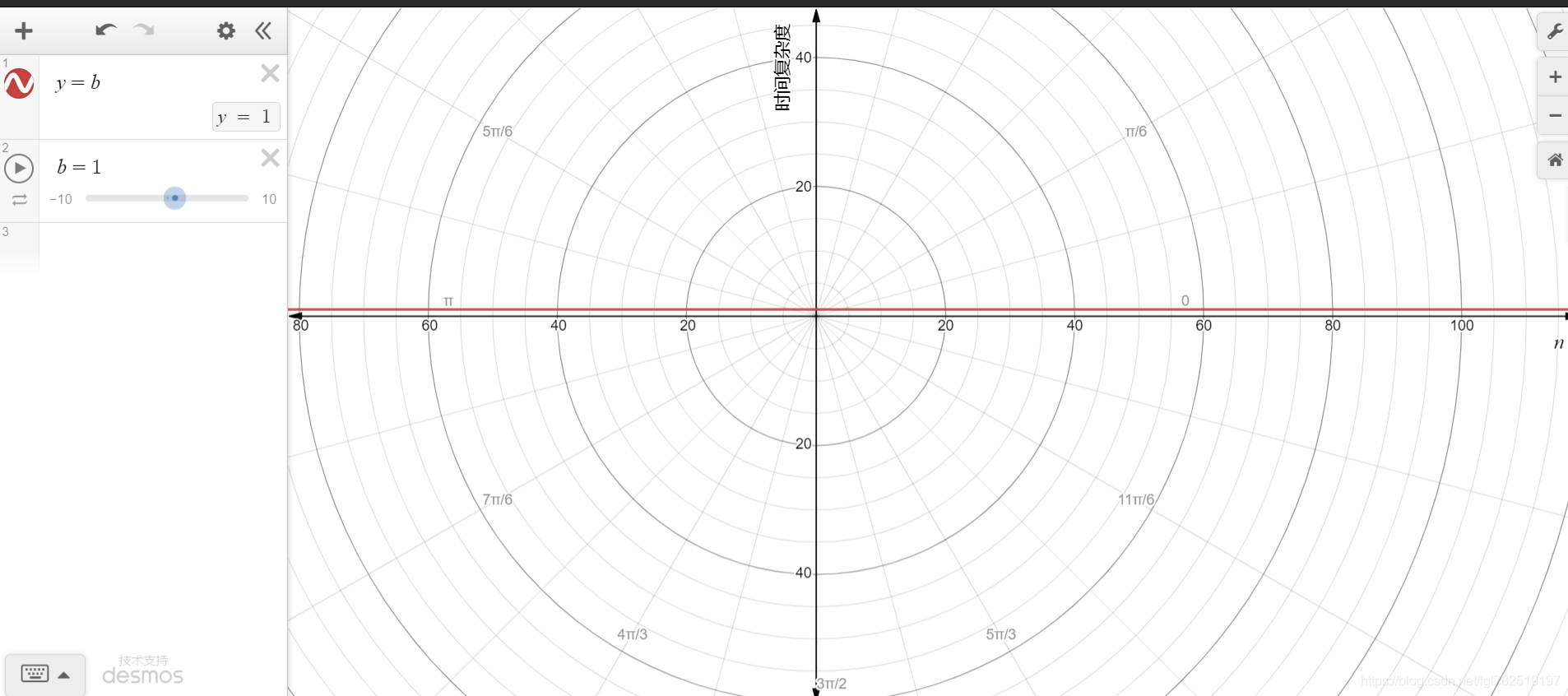Play the b slider animation
This screenshot has height=696, width=1568.
coord(19,169)
